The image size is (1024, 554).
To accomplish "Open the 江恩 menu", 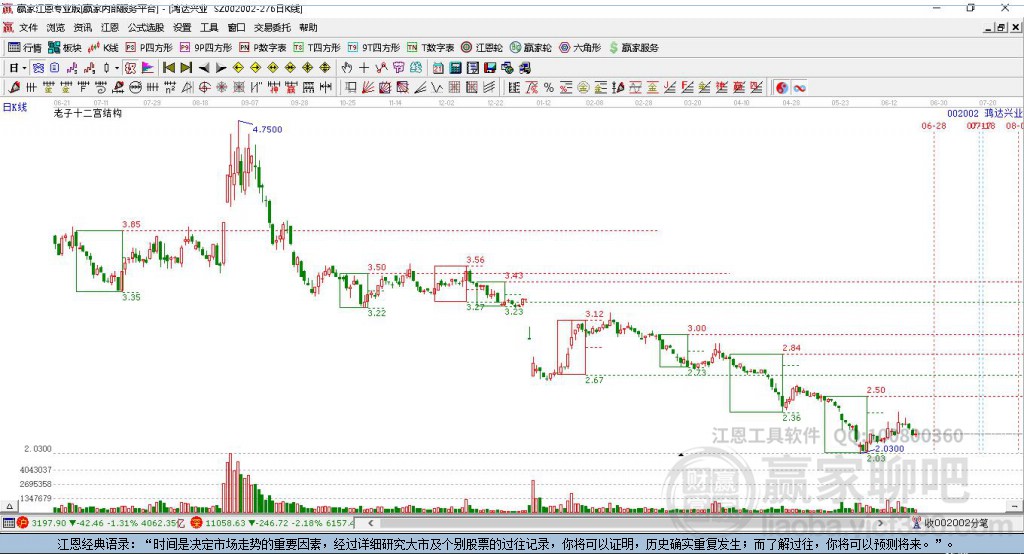I will pos(110,27).
